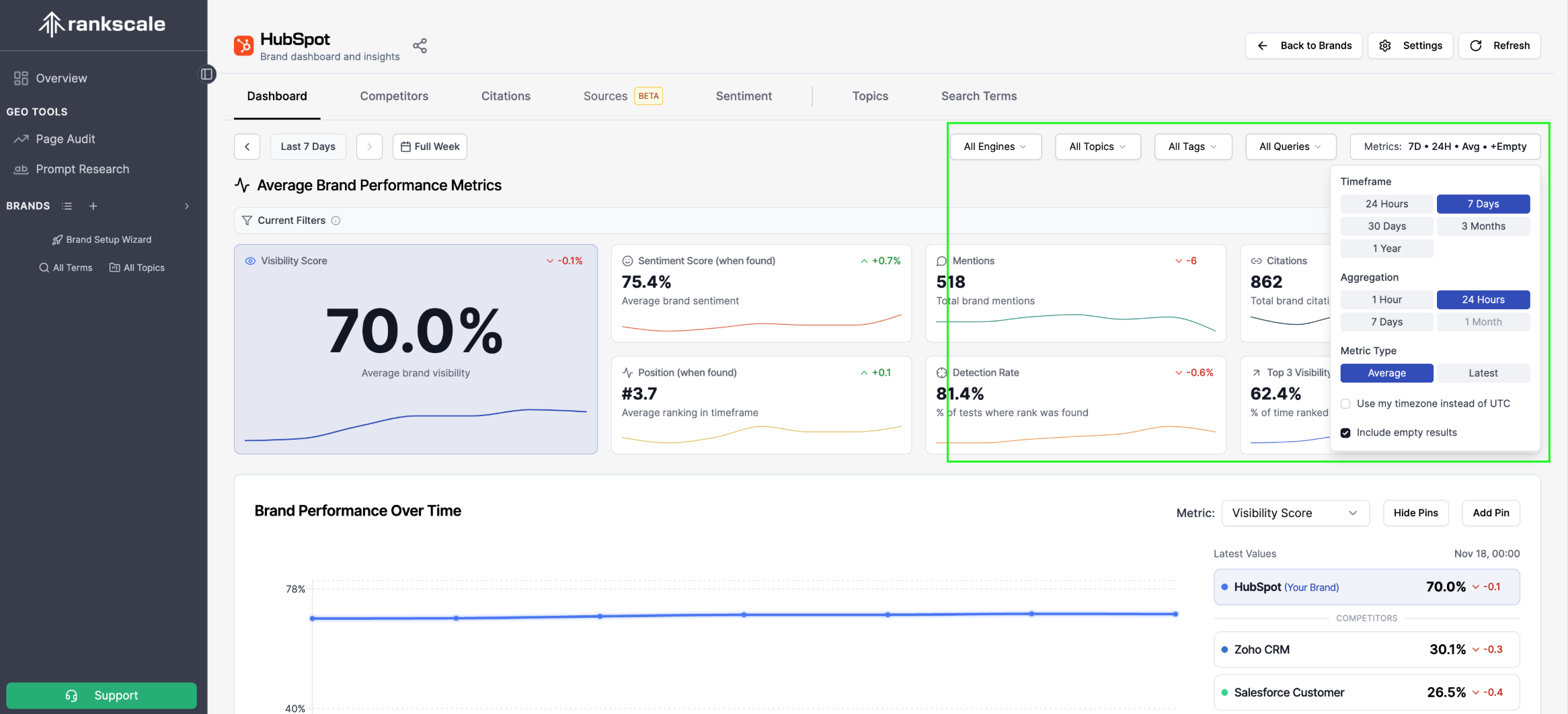Expand the Brands section chevron
The height and width of the screenshot is (714, 1568).
[x=187, y=206]
